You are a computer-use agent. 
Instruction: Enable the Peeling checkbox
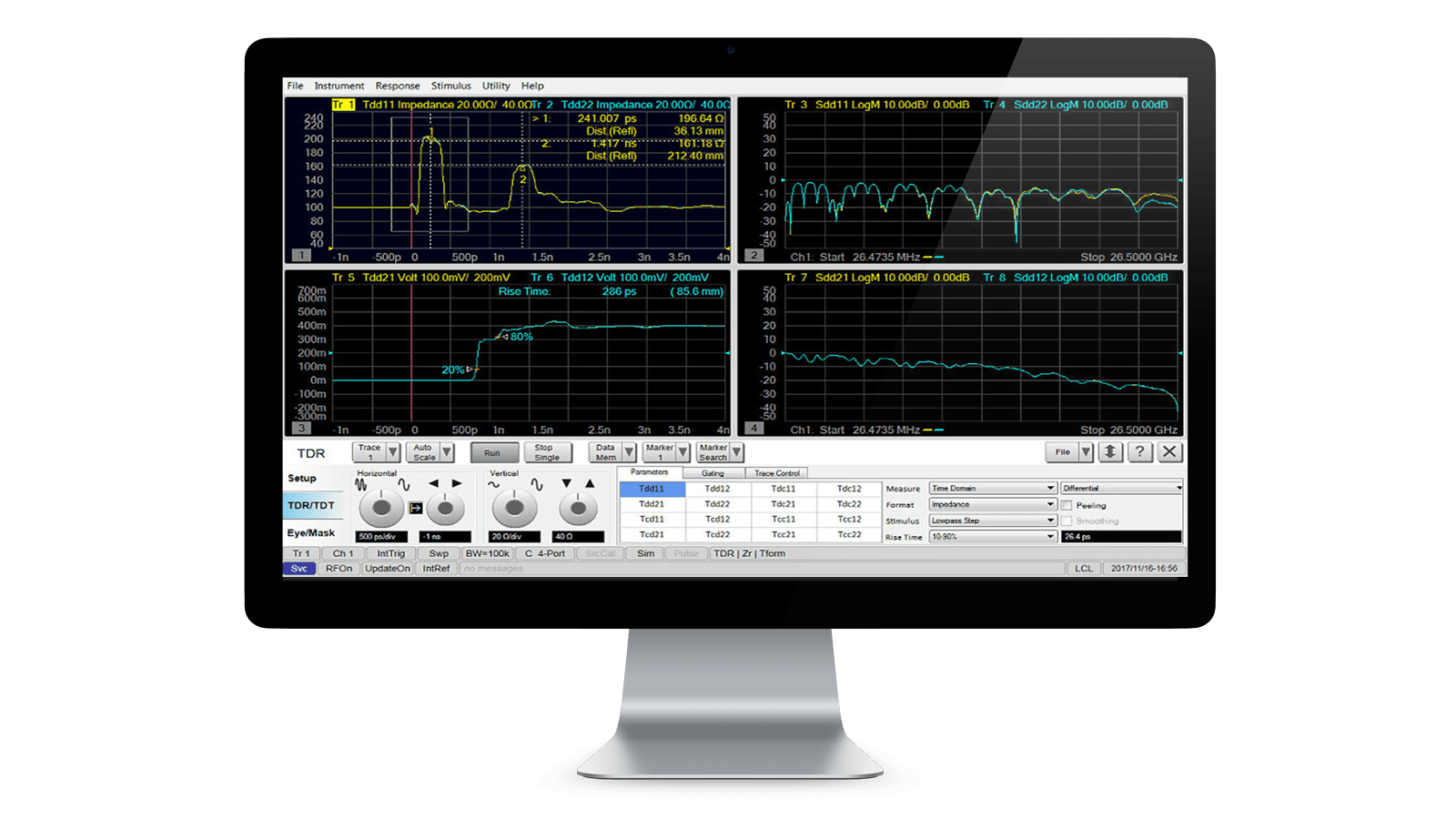pos(1067,505)
